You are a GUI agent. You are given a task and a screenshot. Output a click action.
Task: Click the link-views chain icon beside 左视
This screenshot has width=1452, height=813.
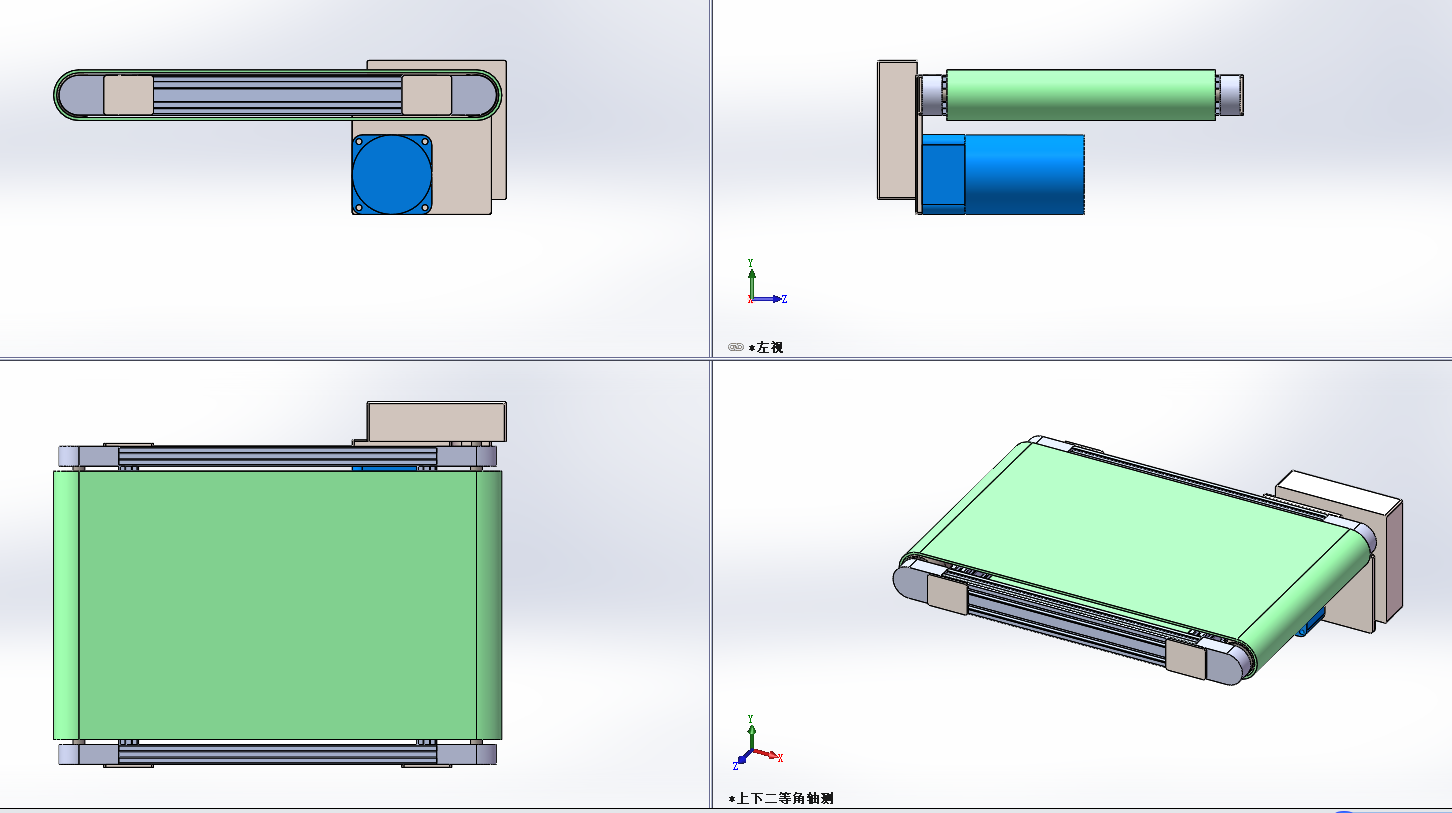736,347
